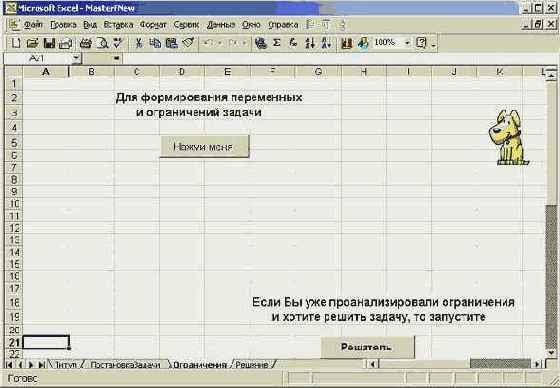This screenshot has height=388, width=560.
Task: Switch to the first sheet tab Input
Action: (66, 365)
